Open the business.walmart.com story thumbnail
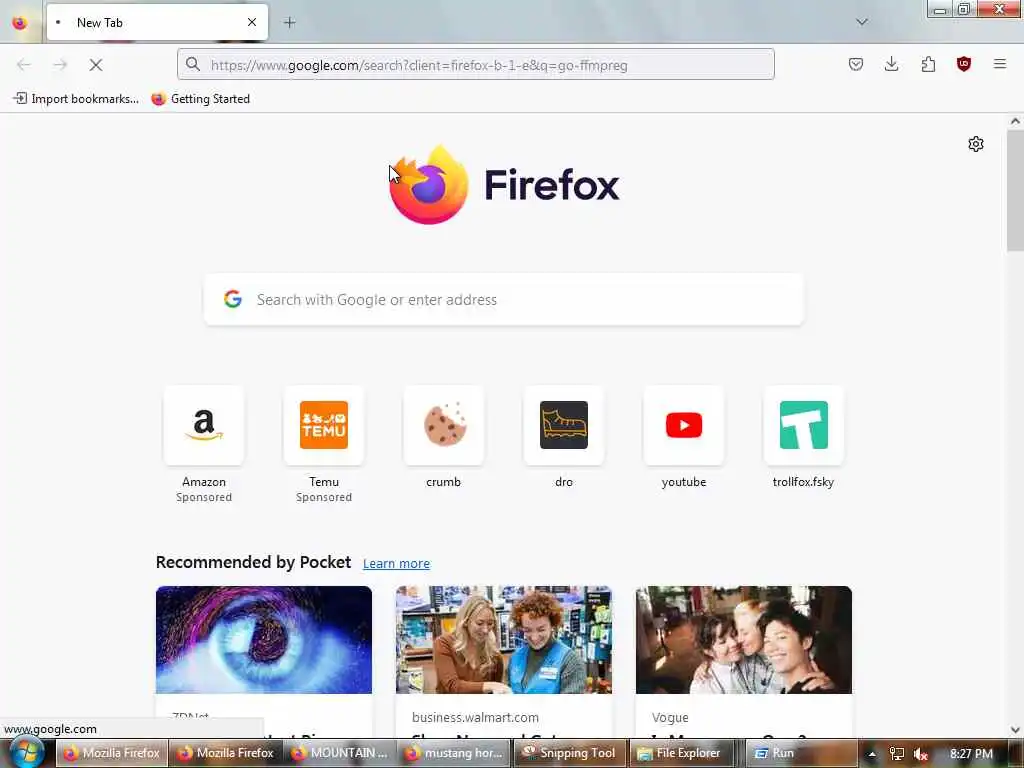 (x=504, y=640)
